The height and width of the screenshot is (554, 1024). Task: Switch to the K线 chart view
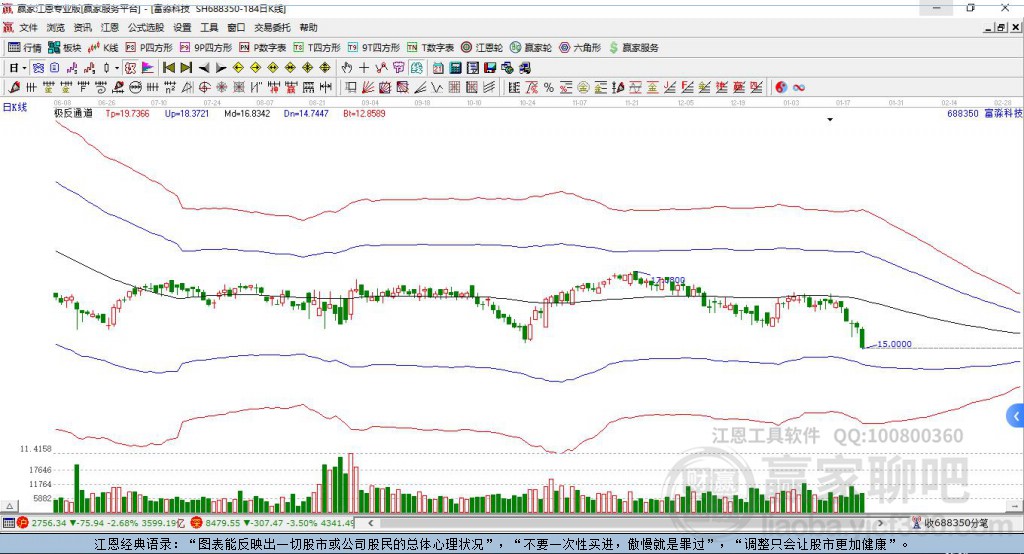click(103, 48)
